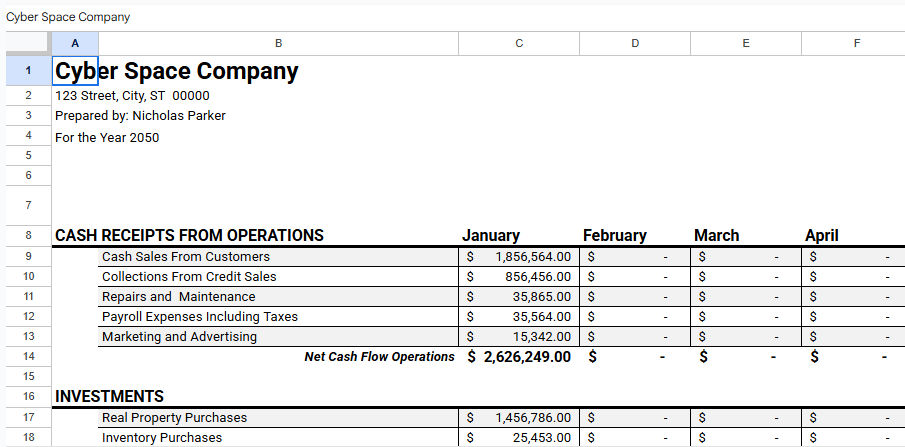Click the select-all corner box
The height and width of the screenshot is (447, 905).
(x=27, y=43)
